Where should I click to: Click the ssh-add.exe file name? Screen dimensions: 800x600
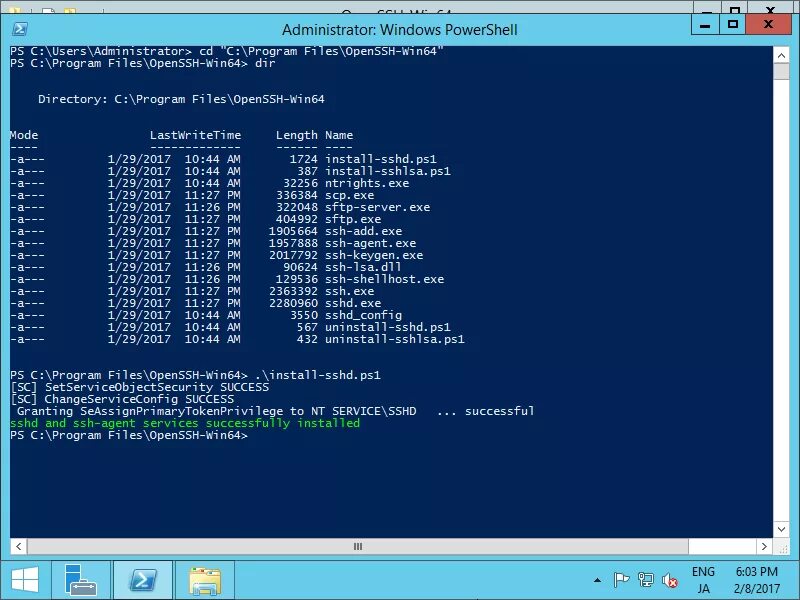pos(363,231)
